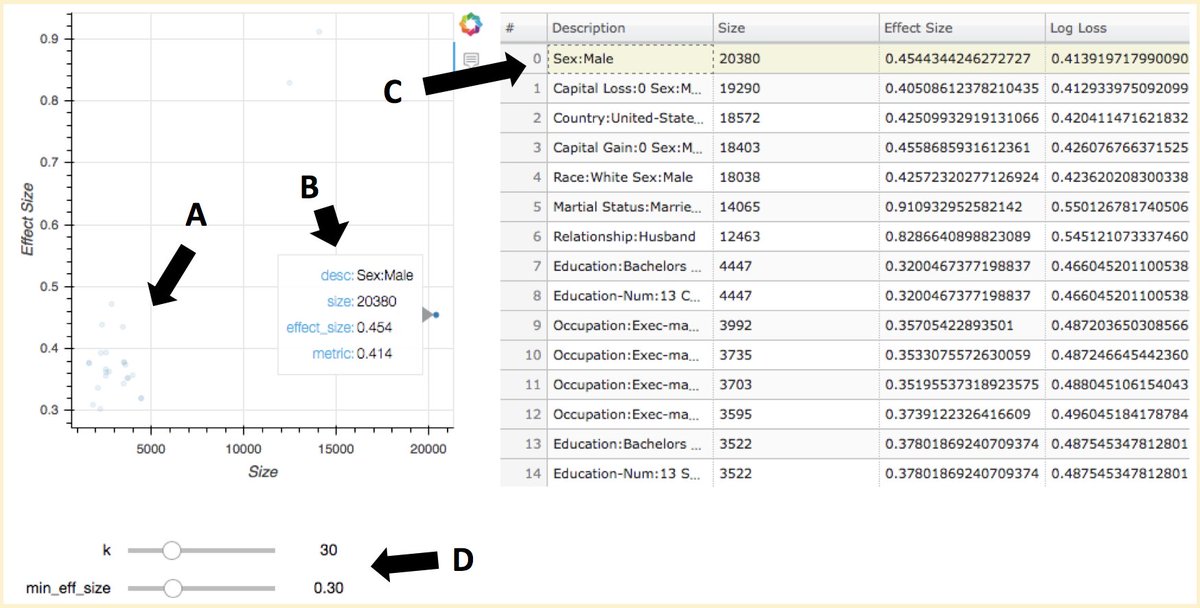
Task: Select row number 7 index cell
Action: pyautogui.click(x=523, y=266)
